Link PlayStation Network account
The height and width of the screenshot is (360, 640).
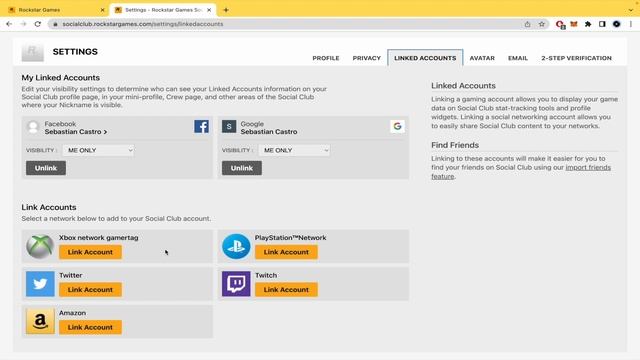(286, 252)
